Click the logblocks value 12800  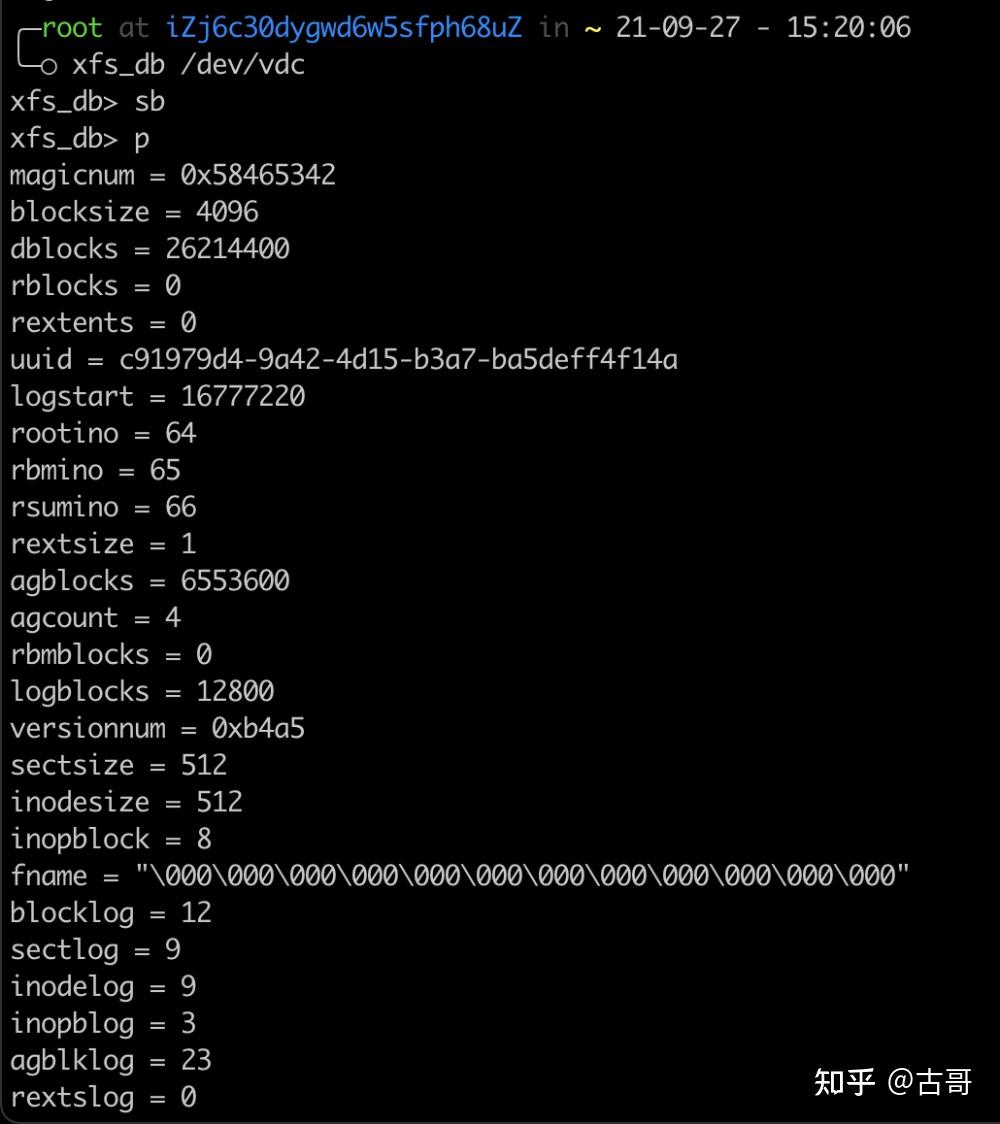tap(235, 692)
